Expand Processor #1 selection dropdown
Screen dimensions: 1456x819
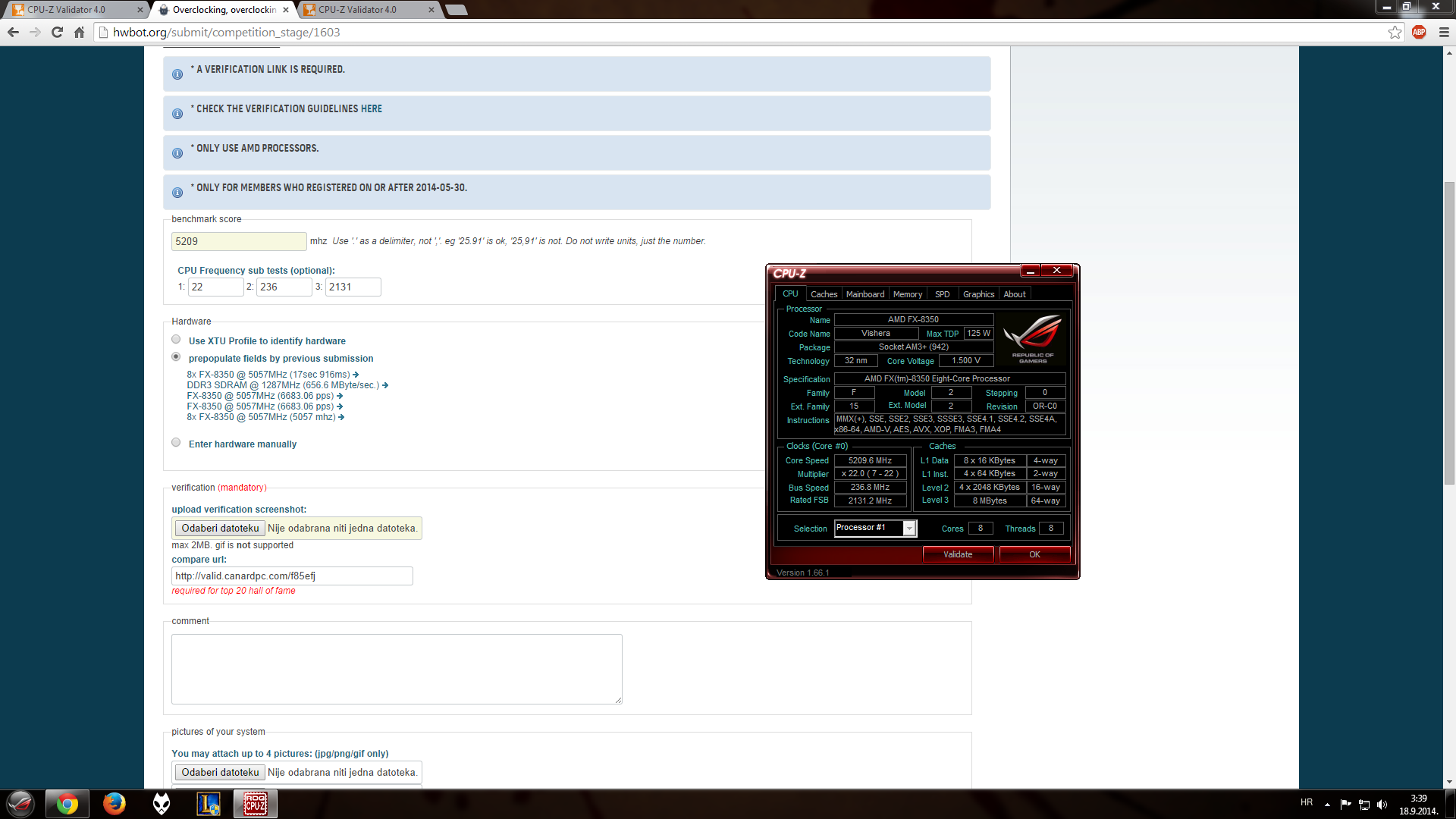point(909,529)
